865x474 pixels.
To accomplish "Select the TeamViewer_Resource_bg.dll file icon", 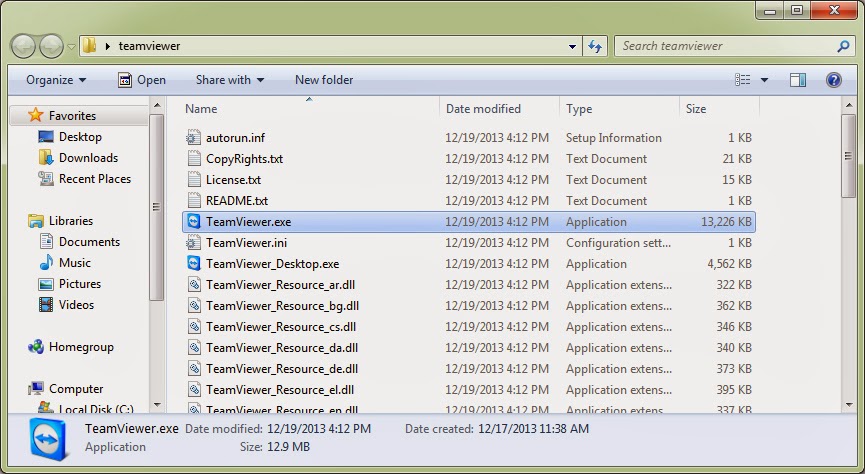I will (x=194, y=305).
